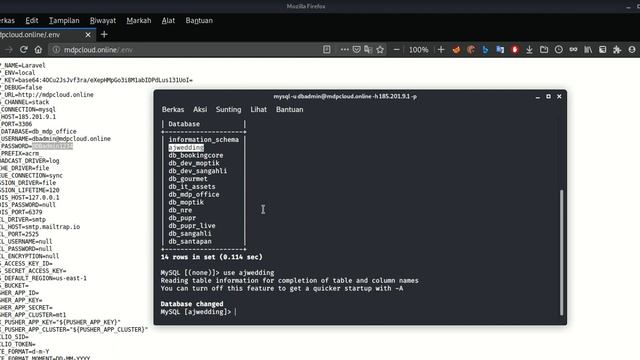Open a new tab with plus button
Screen dimensions: 640x360
coord(104,35)
